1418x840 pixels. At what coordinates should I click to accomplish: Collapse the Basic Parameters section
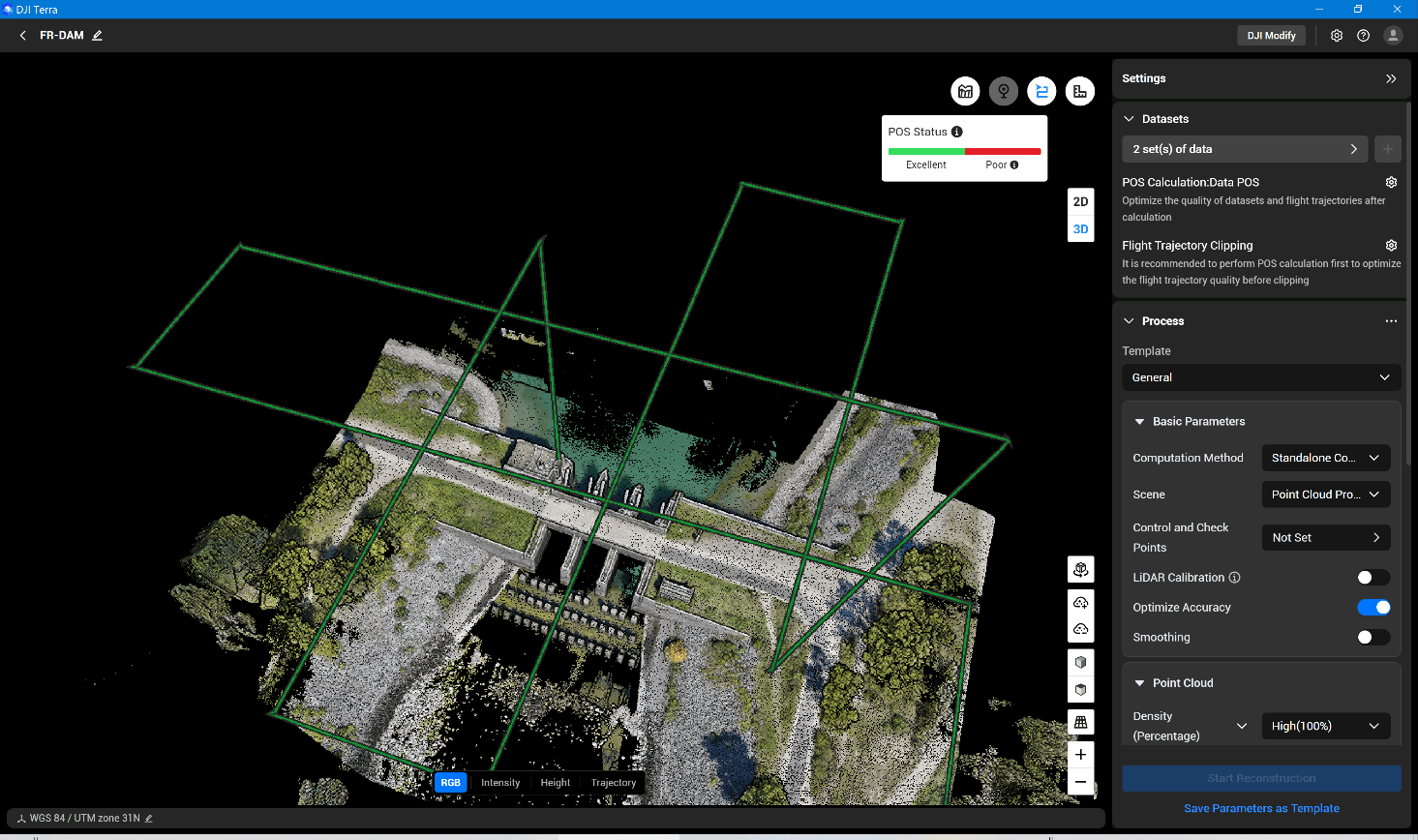click(1139, 421)
